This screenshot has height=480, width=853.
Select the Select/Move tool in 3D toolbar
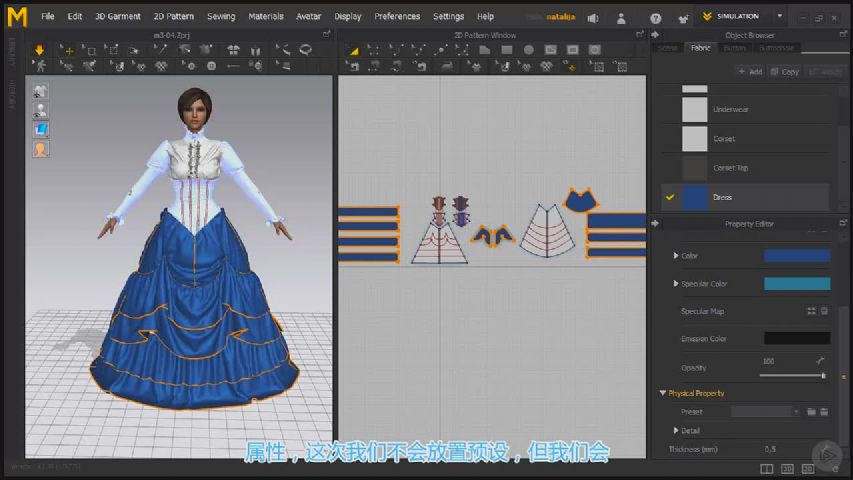(67, 50)
